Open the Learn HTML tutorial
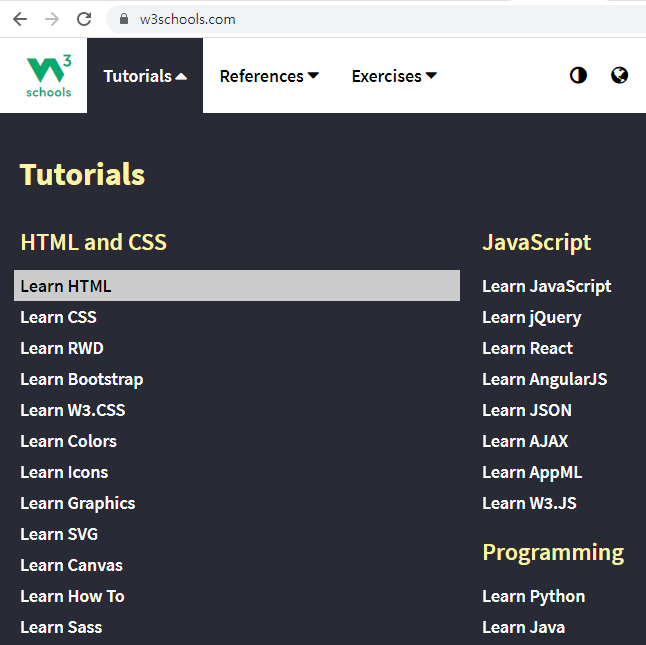The image size is (646, 645). point(237,286)
